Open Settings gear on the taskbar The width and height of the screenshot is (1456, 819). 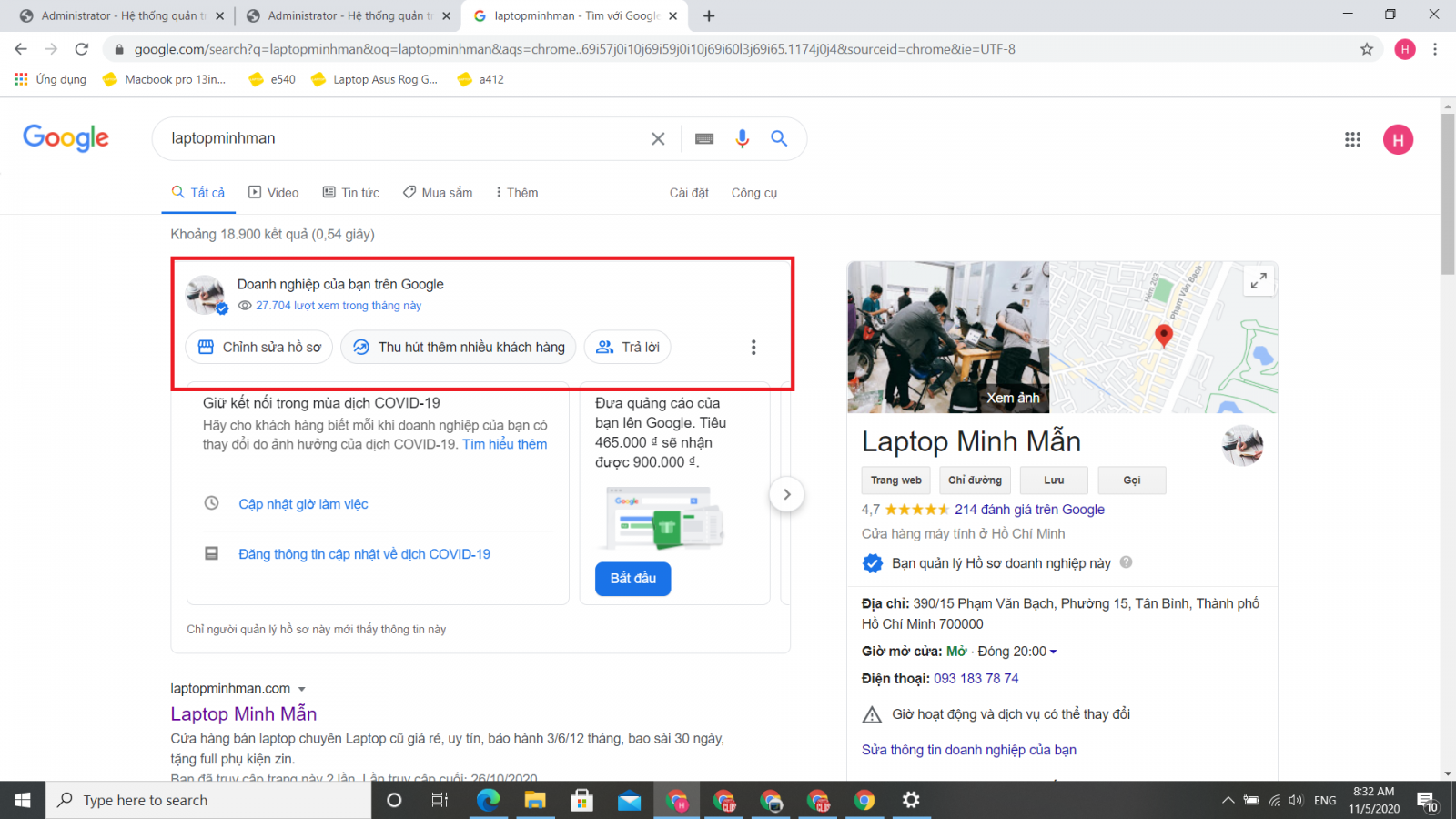point(911,800)
